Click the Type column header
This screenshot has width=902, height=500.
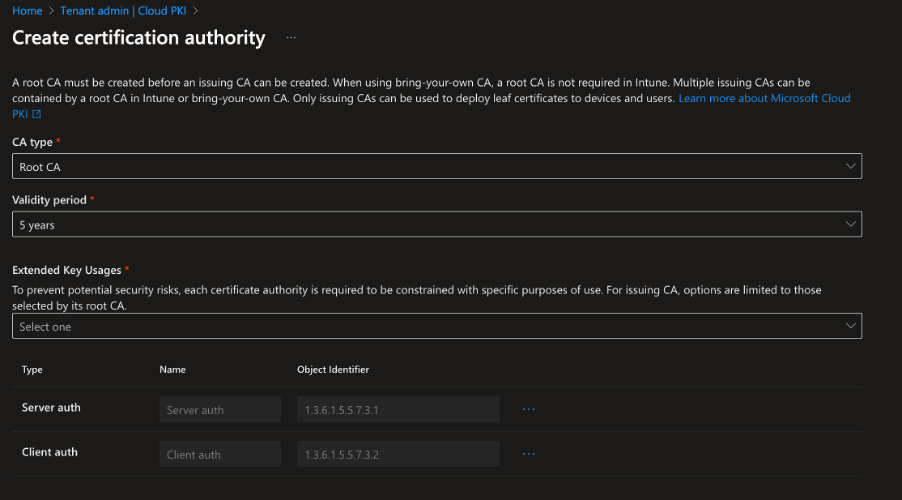pos(32,369)
